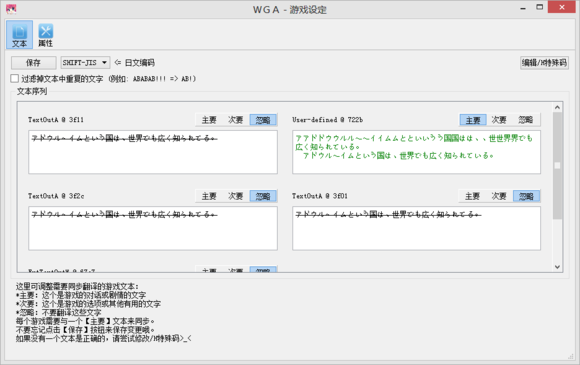Viewport: 580px width, 365px height.
Task: Close the WGA settings window
Action: tap(562, 7)
